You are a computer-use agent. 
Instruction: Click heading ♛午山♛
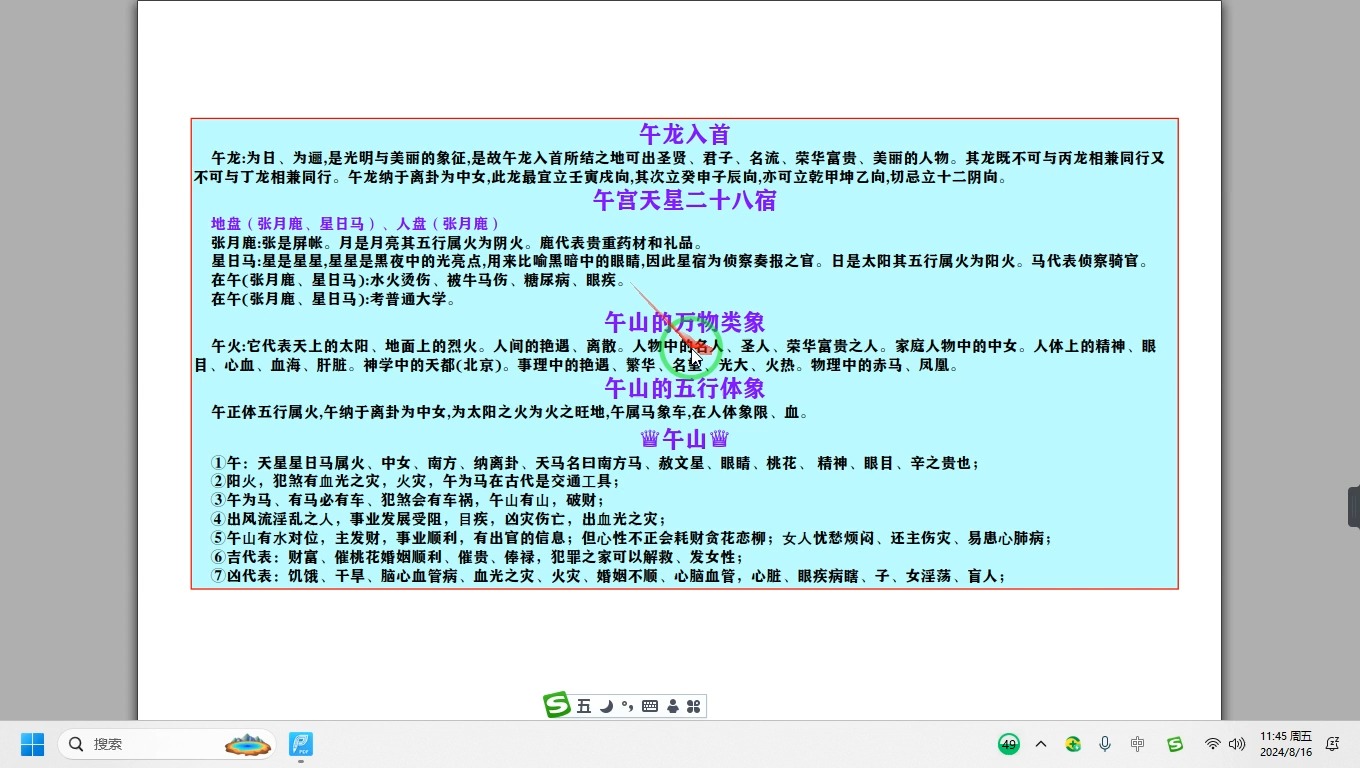pos(685,439)
